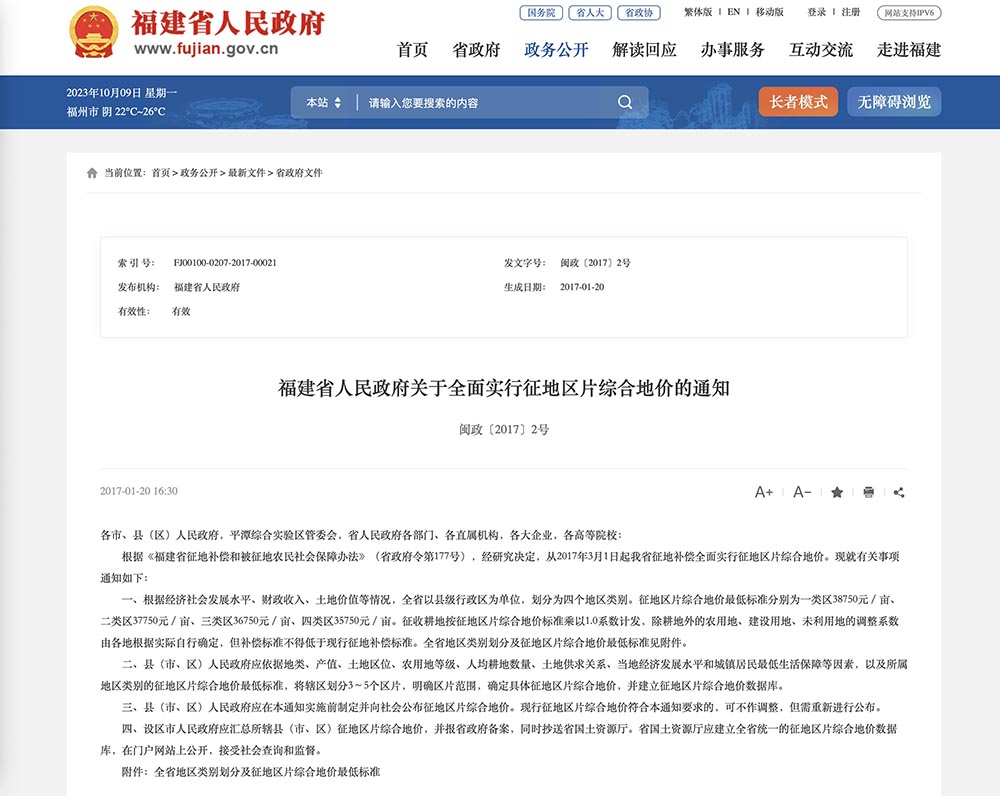Click the 省人大 link button
Screen dimensions: 1000x796
tap(590, 12)
